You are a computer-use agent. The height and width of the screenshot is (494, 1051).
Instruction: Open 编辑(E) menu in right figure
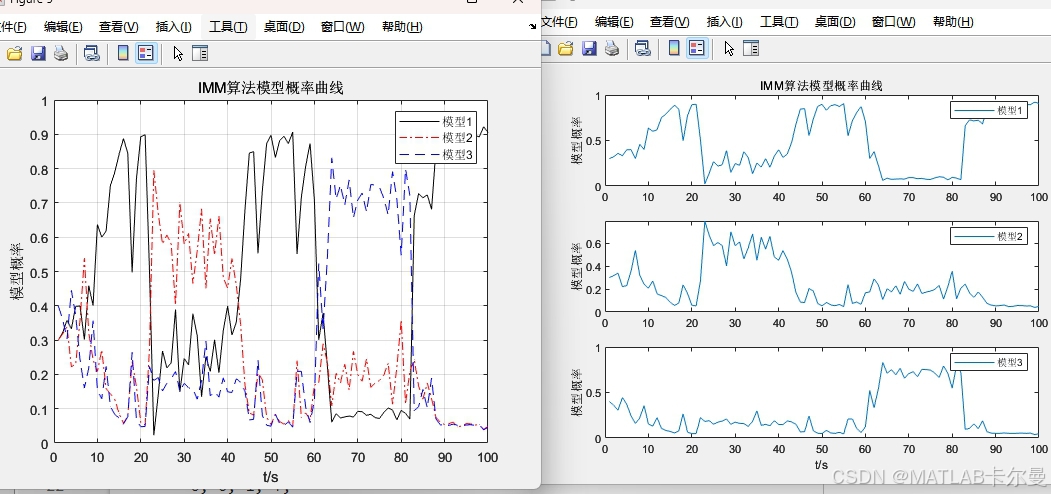click(614, 21)
